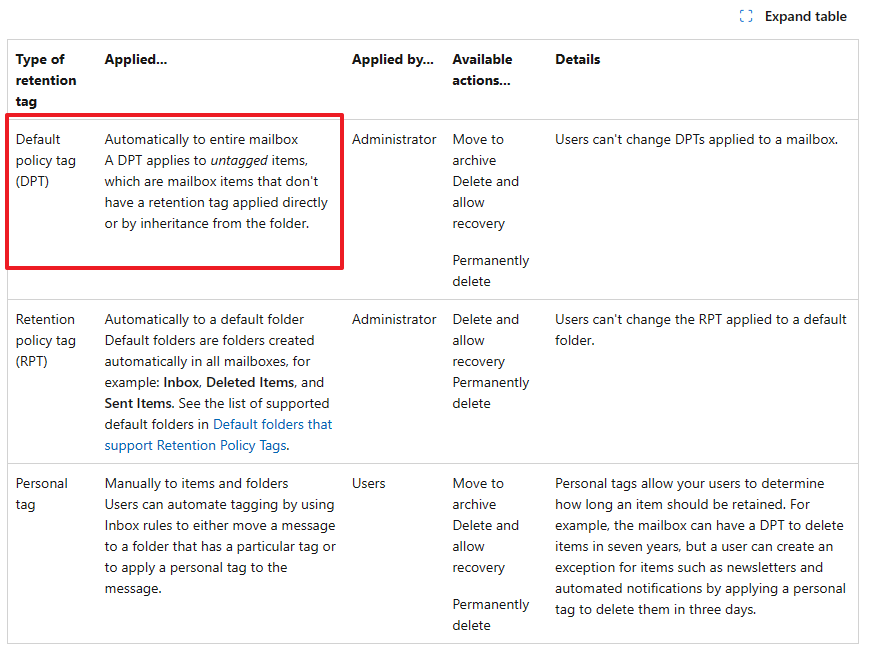The height and width of the screenshot is (659, 870).
Task: Click the 'Retention policy tag (RPT)' cell
Action: [46, 340]
